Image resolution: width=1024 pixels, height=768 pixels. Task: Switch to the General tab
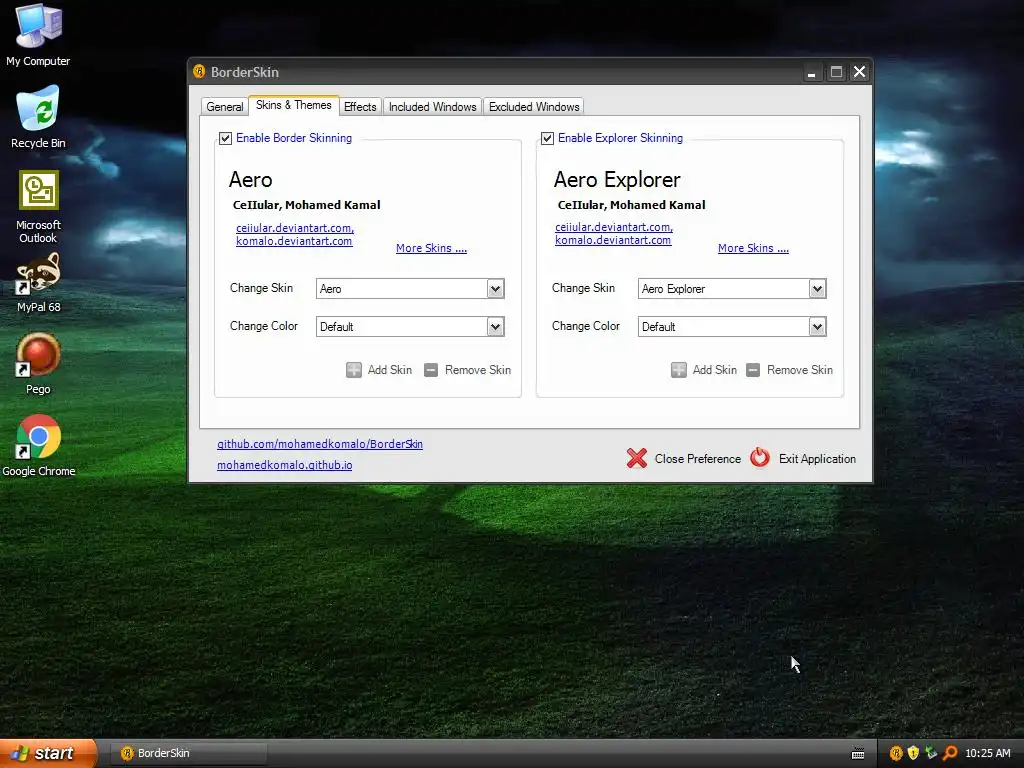click(x=225, y=106)
